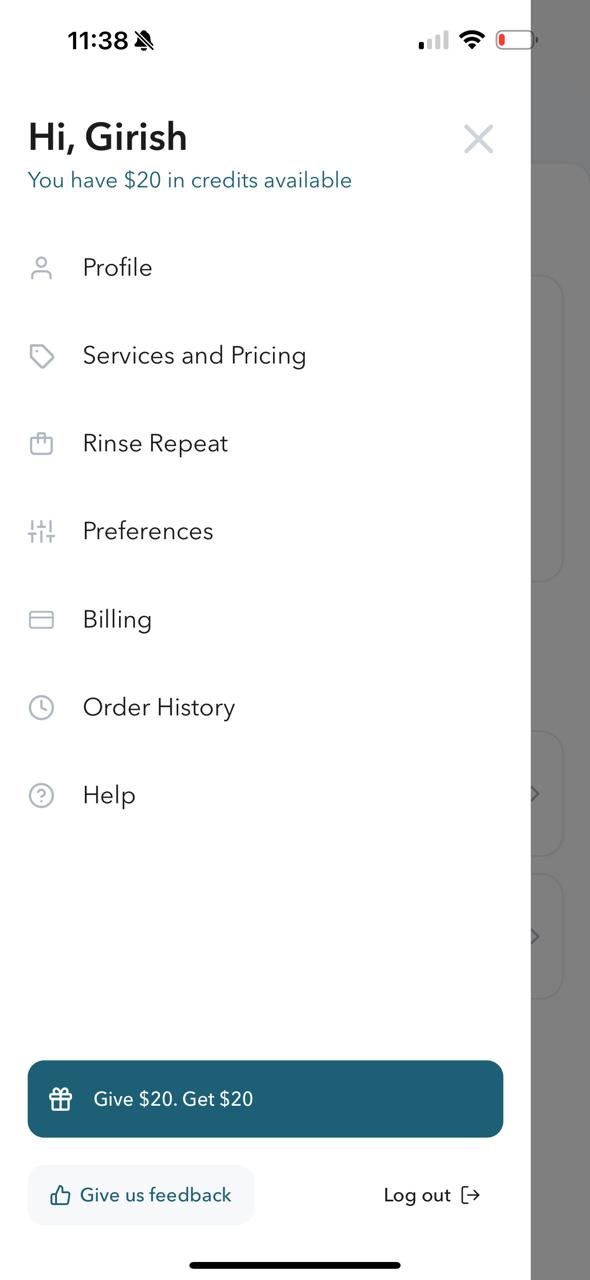Select Give $20. Get $20 button

[265, 1099]
